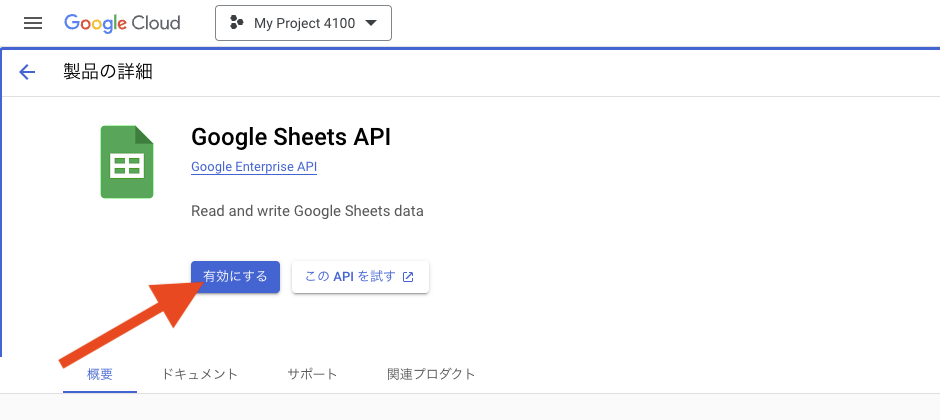Click the この API を試す button
Viewport: 940px width, 420px height.
tap(360, 277)
